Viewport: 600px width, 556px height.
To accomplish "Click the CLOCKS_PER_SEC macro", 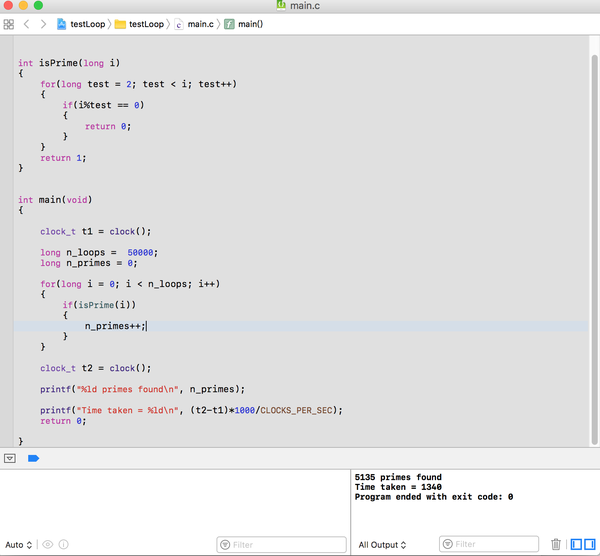I will pos(296,410).
